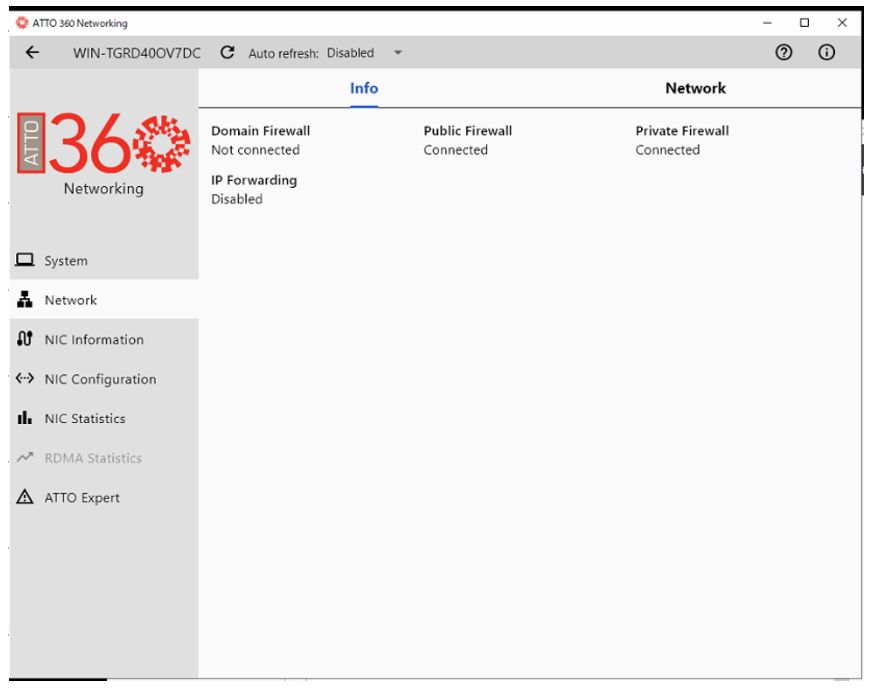
Task: Click the System laptop icon
Action: pyautogui.click(x=24, y=260)
